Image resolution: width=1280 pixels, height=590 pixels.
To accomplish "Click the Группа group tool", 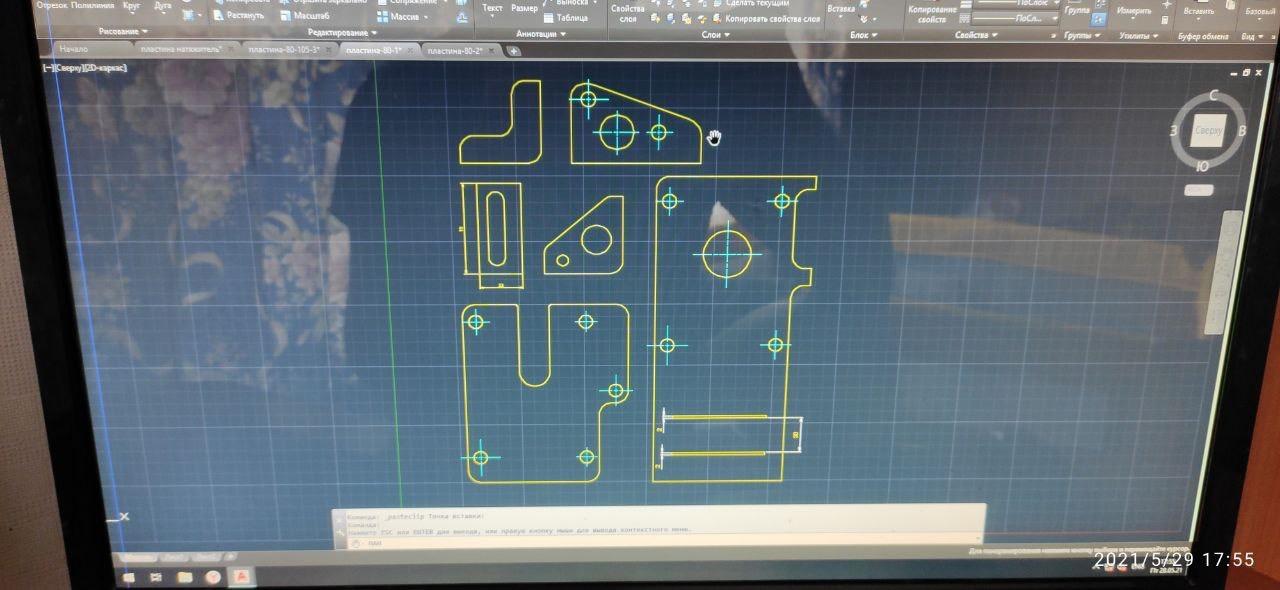I will click(1077, 9).
